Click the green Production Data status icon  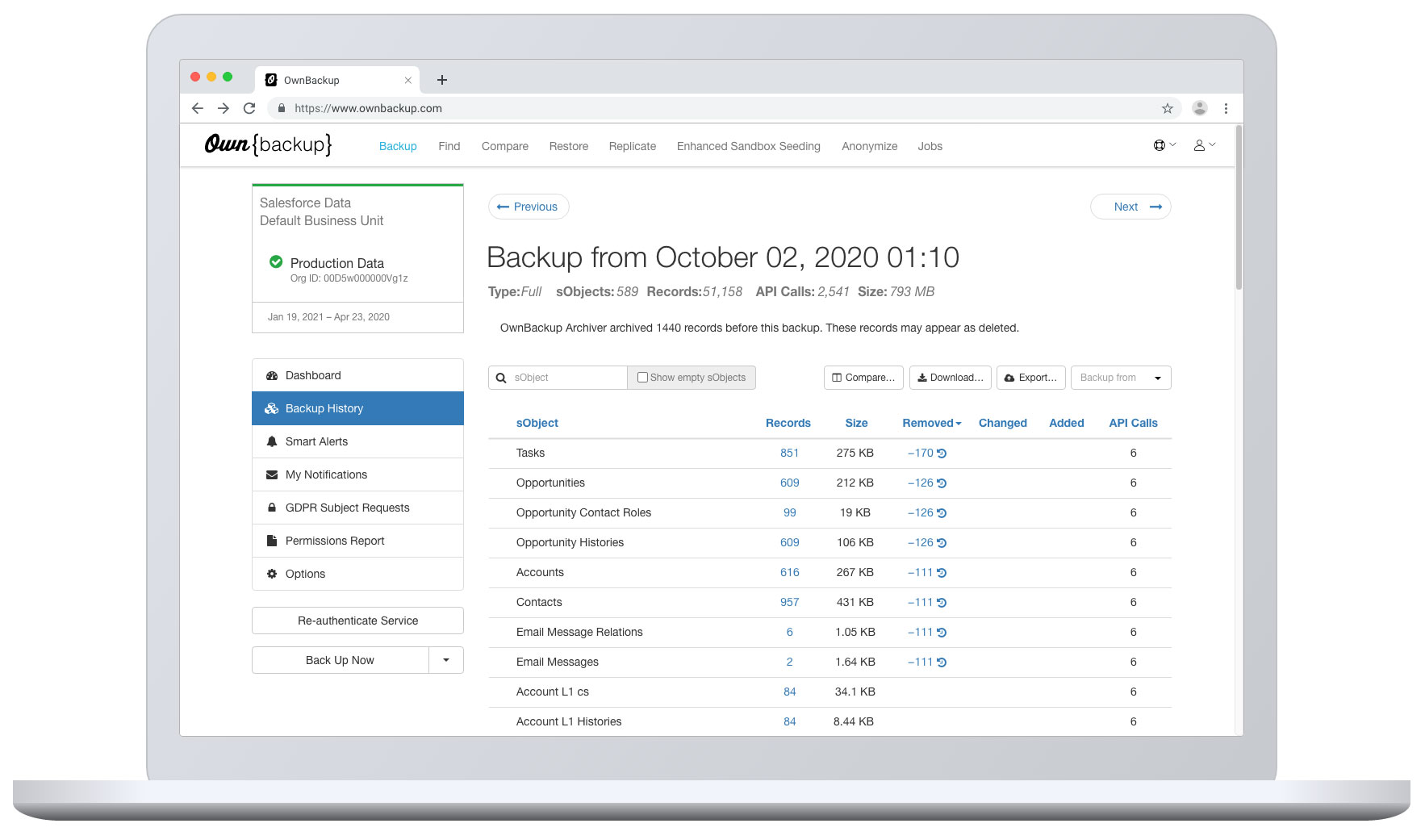[x=276, y=262]
